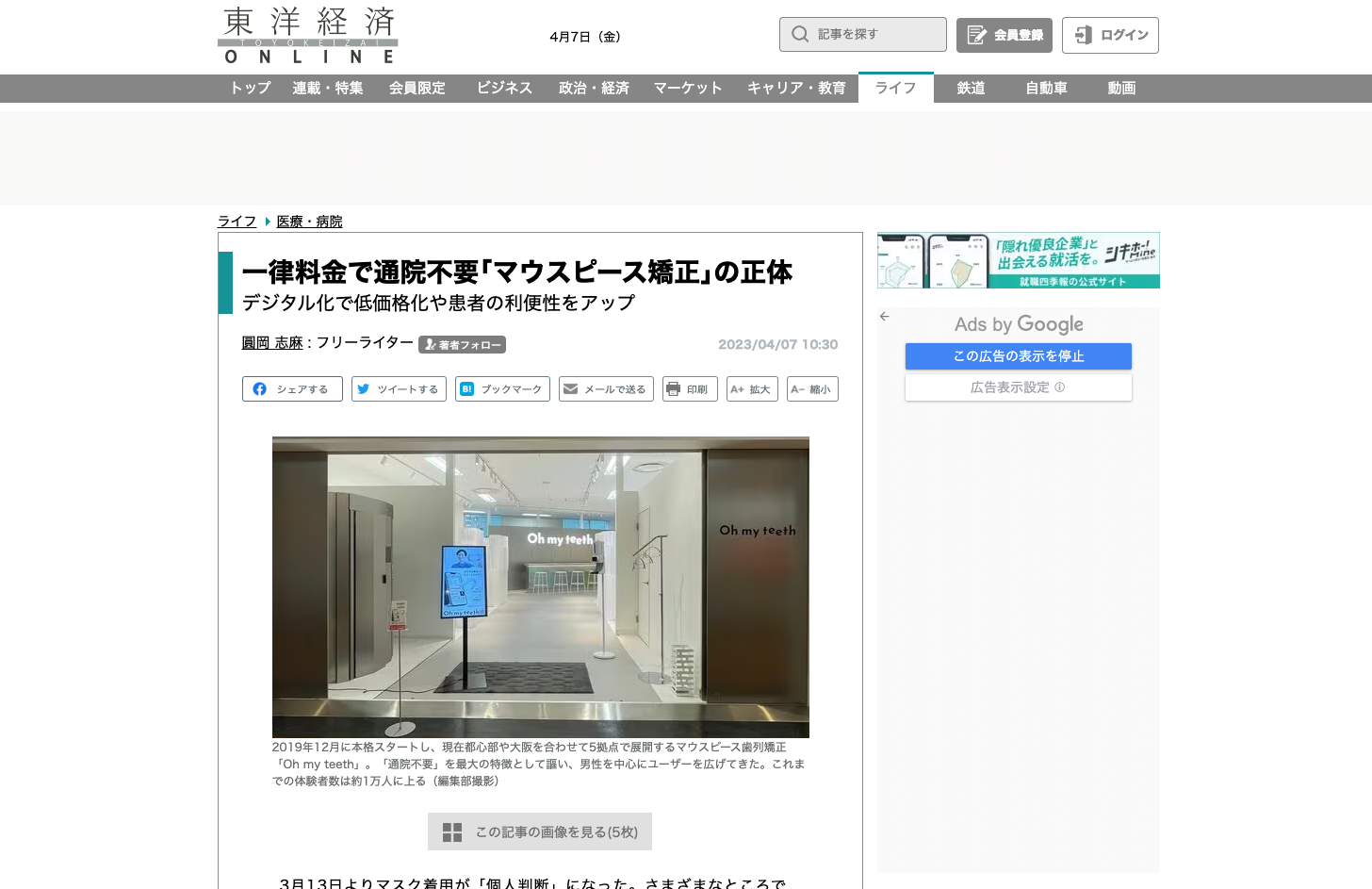Click the ログイン button
The height and width of the screenshot is (889, 1372).
pyautogui.click(x=1110, y=35)
